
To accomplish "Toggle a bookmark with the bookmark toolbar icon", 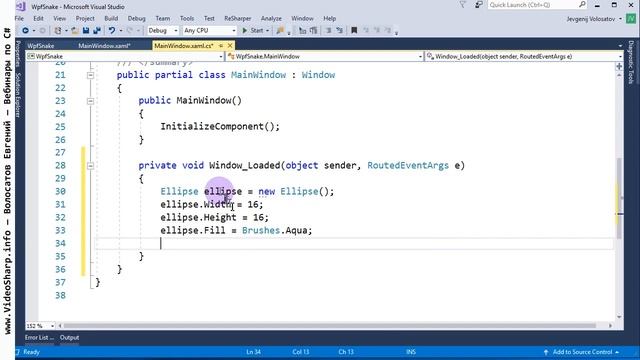I will (x=354, y=31).
